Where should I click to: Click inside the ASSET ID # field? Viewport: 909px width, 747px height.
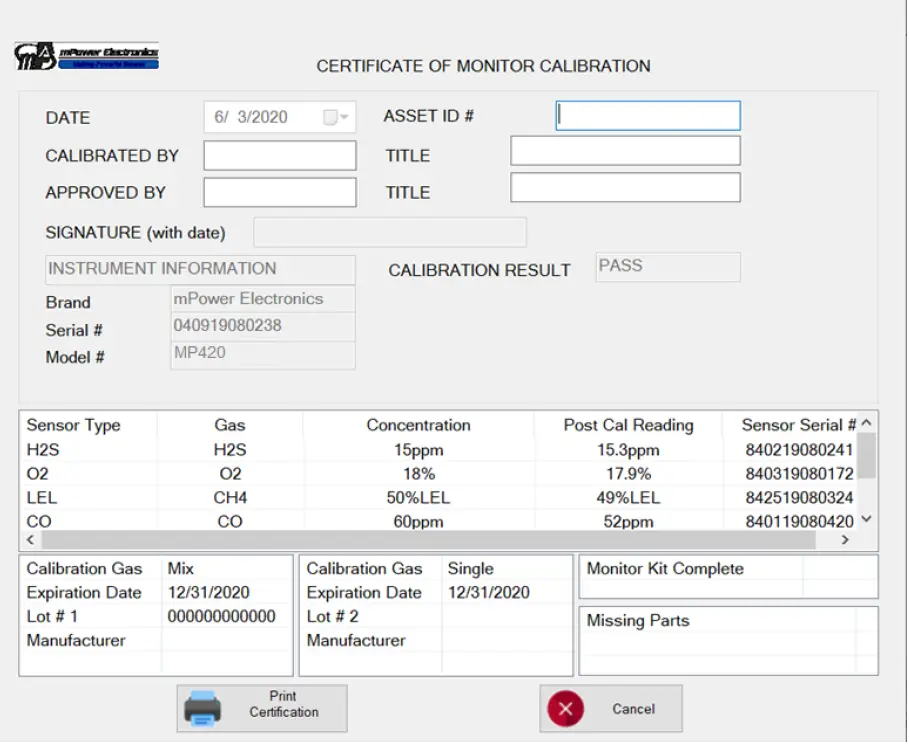(646, 116)
